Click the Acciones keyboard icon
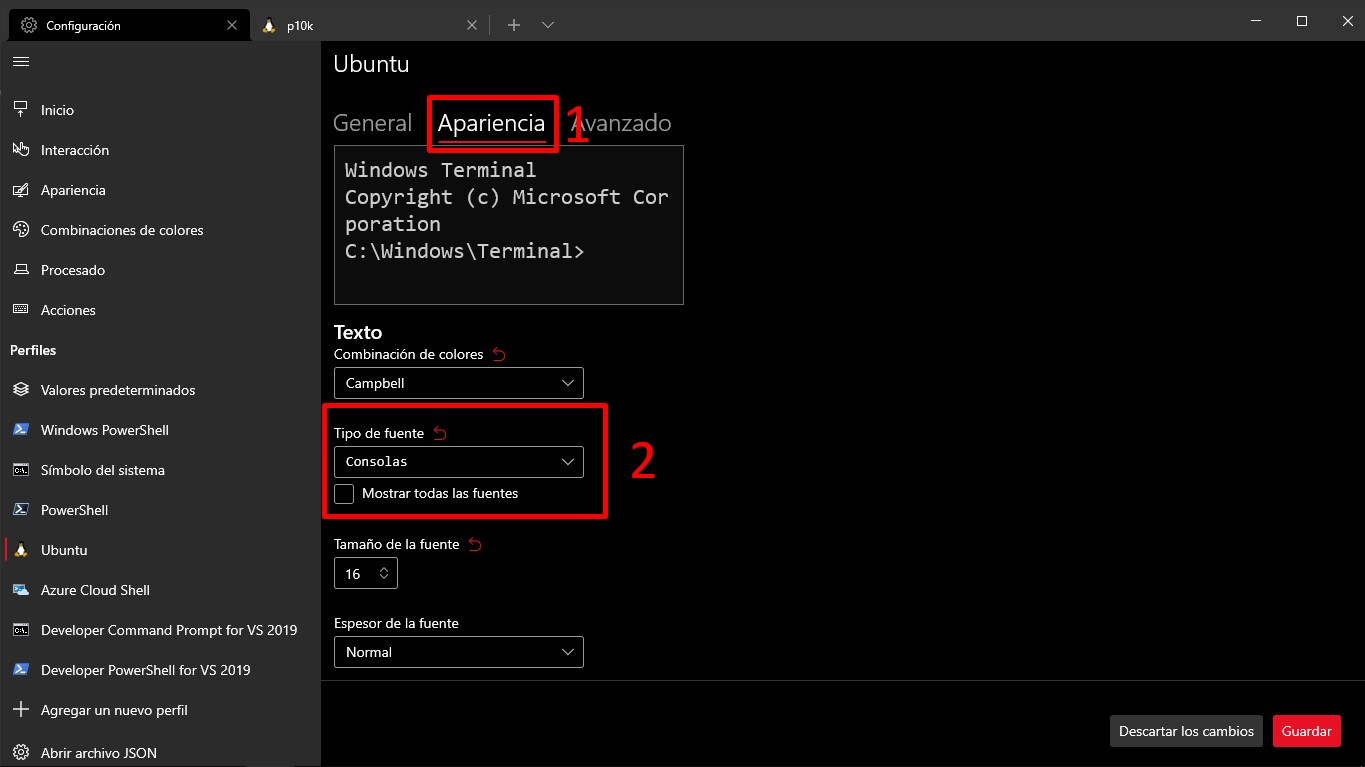The width and height of the screenshot is (1365, 767). (x=21, y=310)
